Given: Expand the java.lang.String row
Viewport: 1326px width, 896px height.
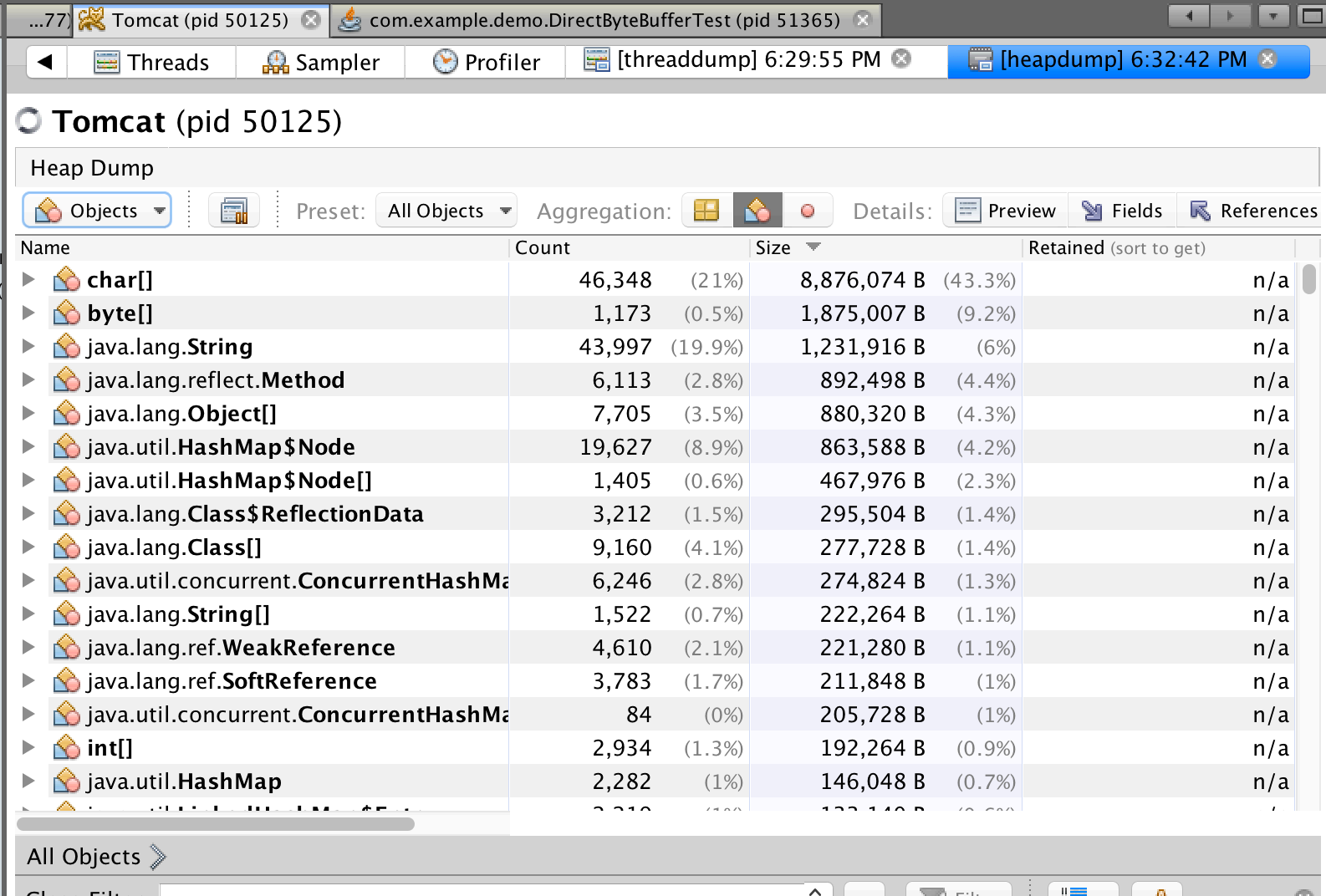Looking at the screenshot, I should pyautogui.click(x=28, y=347).
